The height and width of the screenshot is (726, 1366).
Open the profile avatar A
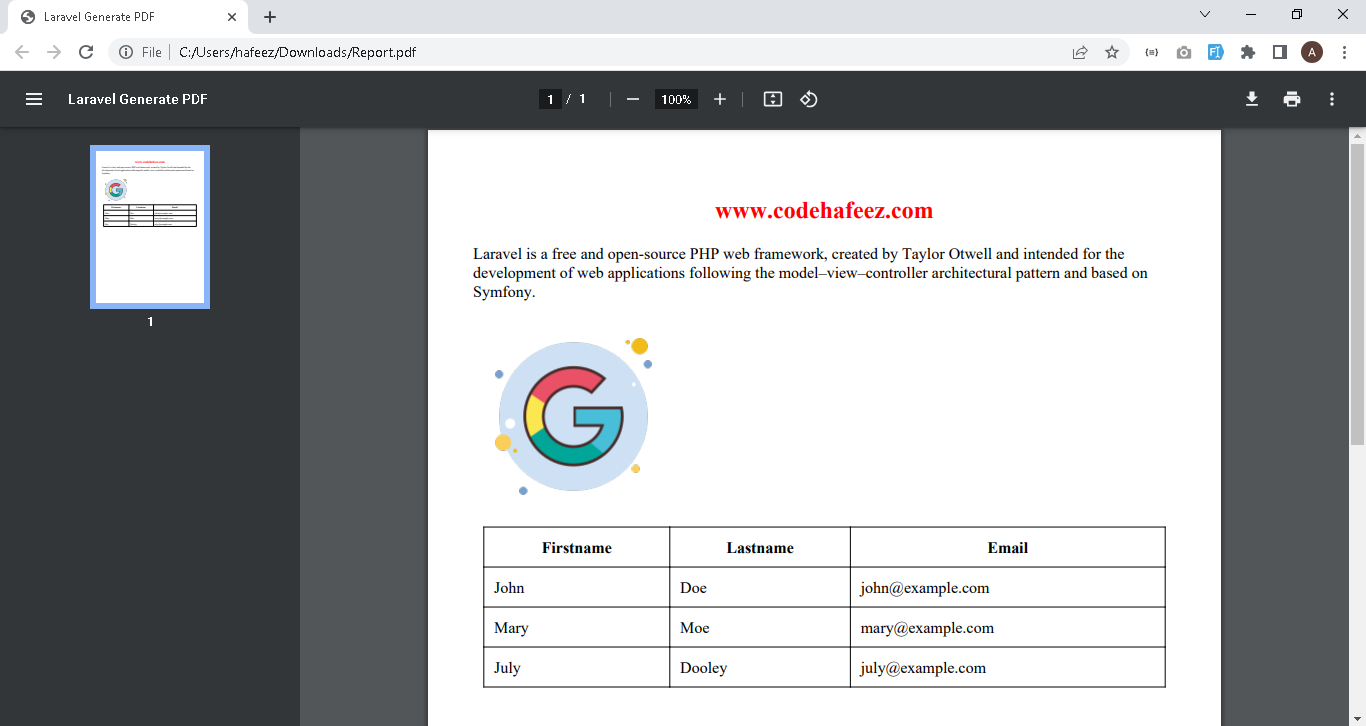coord(1312,52)
